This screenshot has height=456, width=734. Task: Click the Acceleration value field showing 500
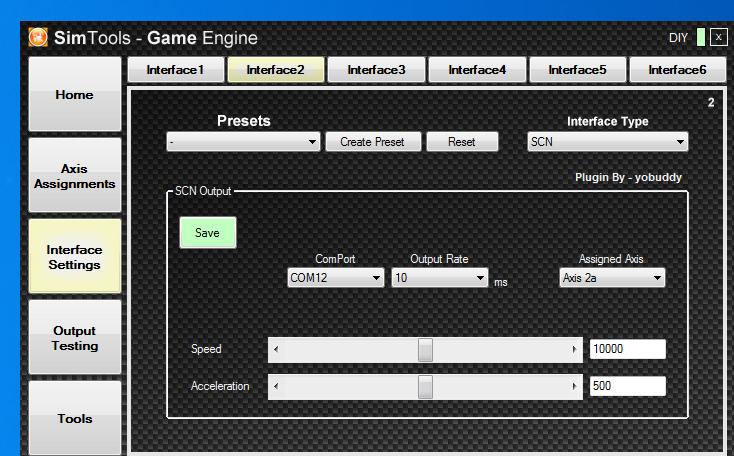(628, 386)
